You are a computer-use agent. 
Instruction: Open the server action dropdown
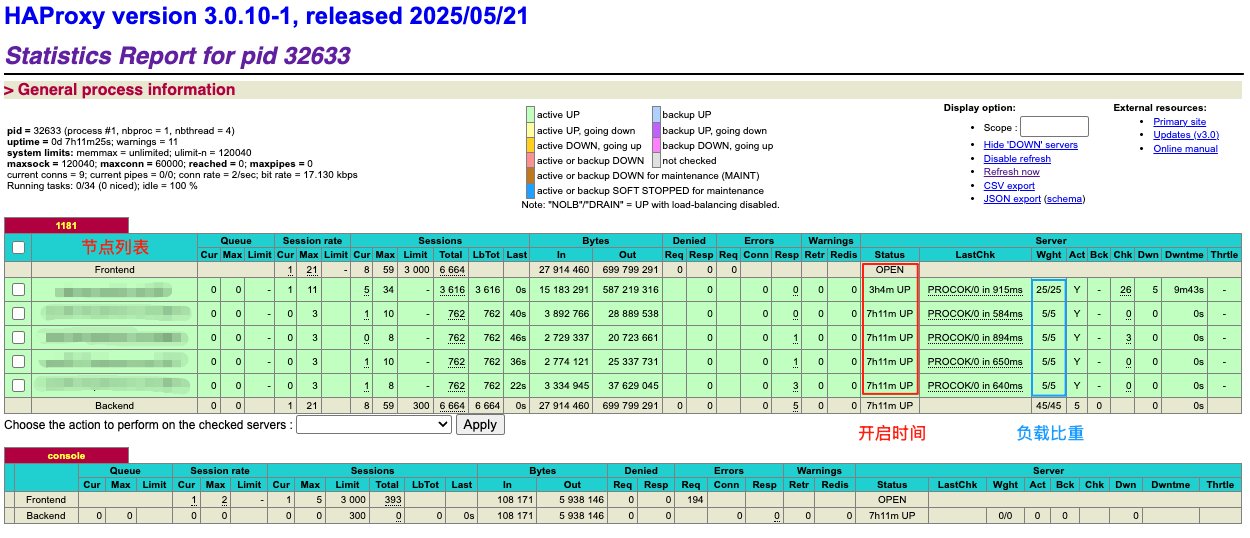tap(374, 425)
